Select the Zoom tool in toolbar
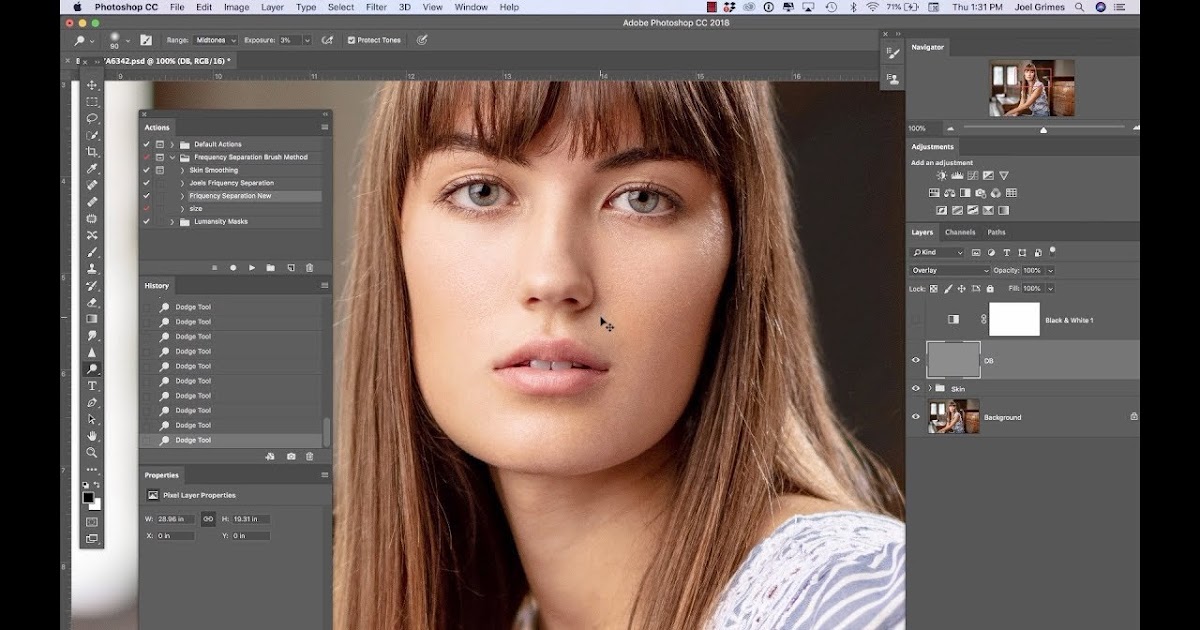The height and width of the screenshot is (630, 1200). click(x=92, y=453)
